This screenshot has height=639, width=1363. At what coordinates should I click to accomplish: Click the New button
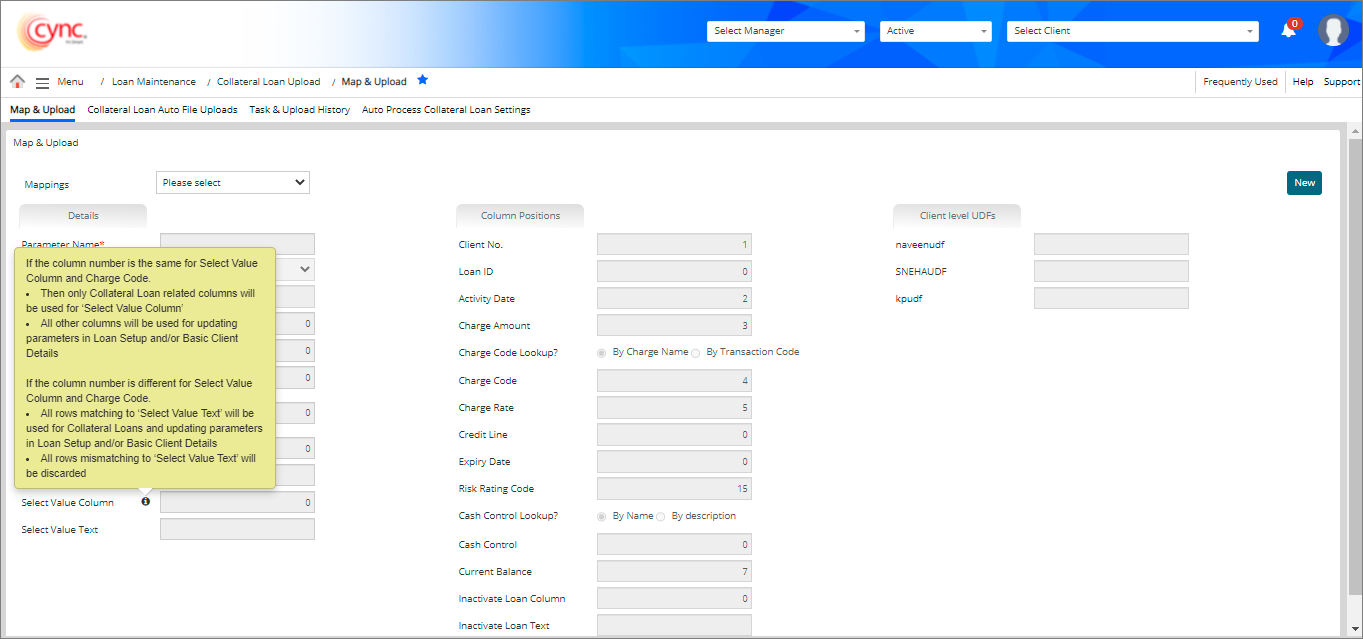[x=1304, y=183]
